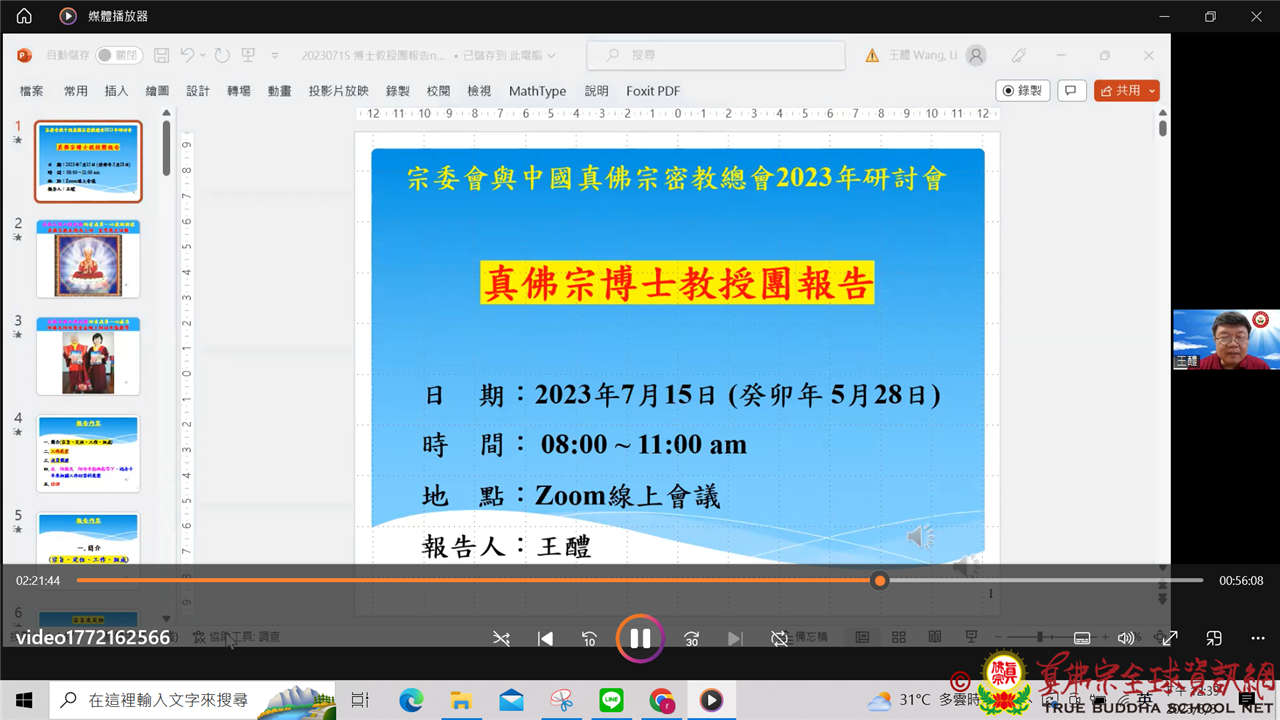Screen dimensions: 1280x720
Task: Open the more options ellipsis menu
Action: click(x=1258, y=638)
